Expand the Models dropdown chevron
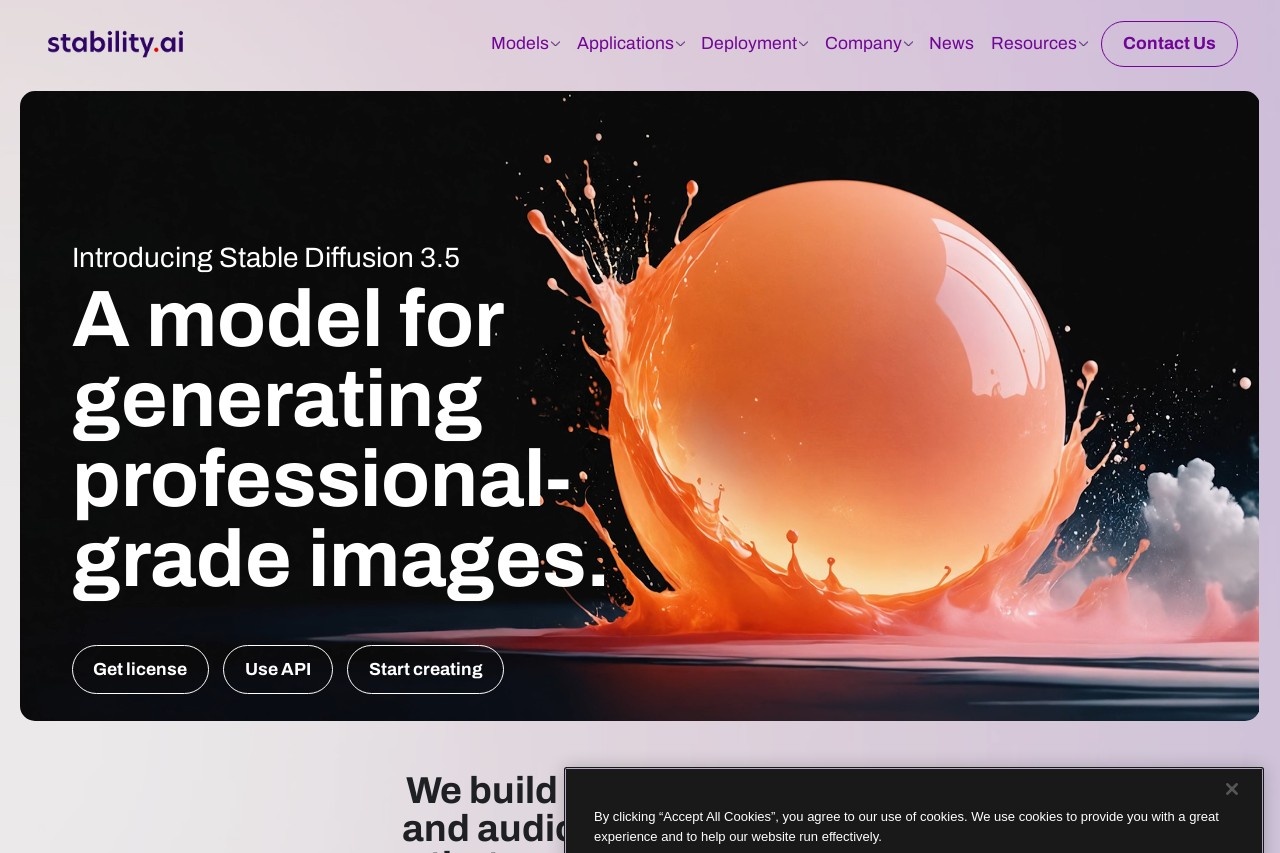This screenshot has height=853, width=1280. 555,44
